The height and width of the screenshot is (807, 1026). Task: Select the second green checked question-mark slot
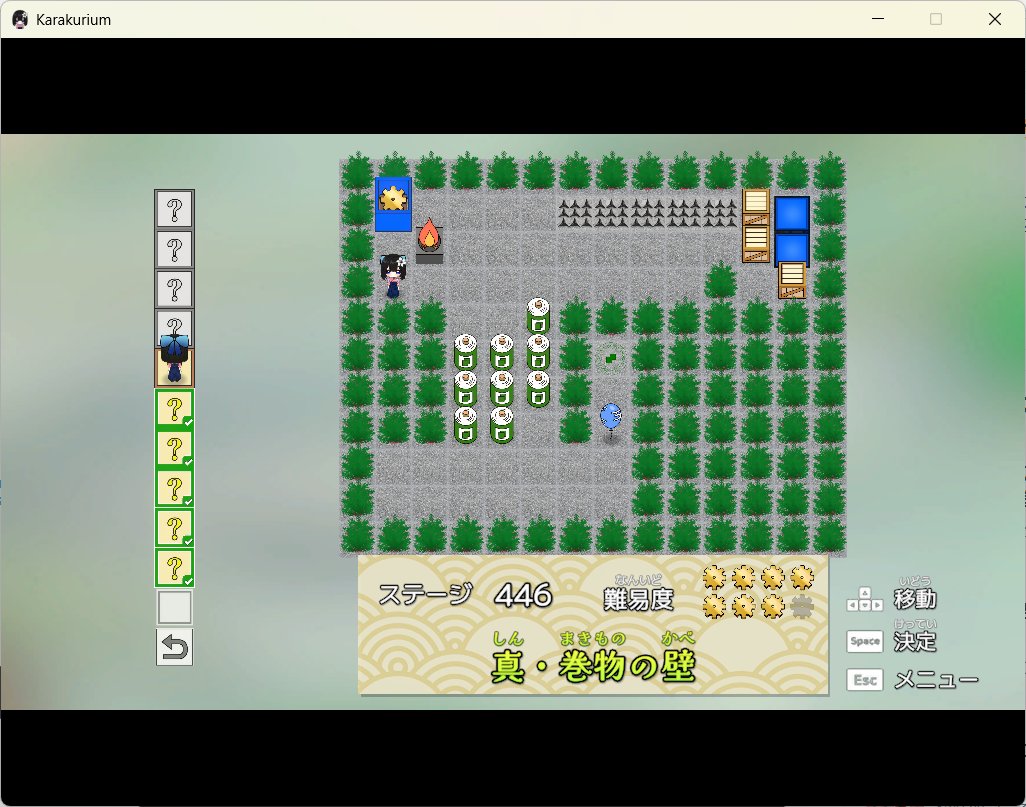174,449
